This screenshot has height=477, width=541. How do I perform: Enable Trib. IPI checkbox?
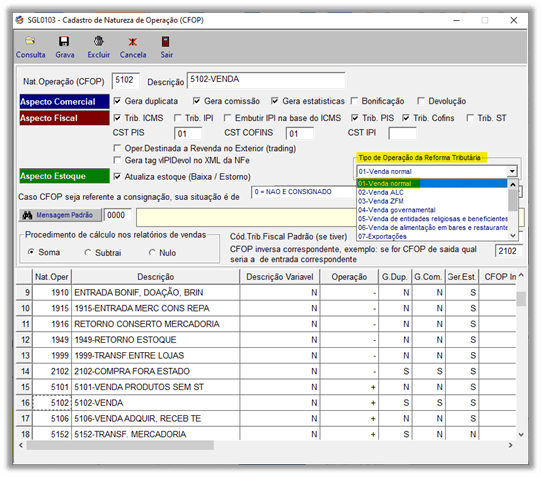click(x=178, y=118)
